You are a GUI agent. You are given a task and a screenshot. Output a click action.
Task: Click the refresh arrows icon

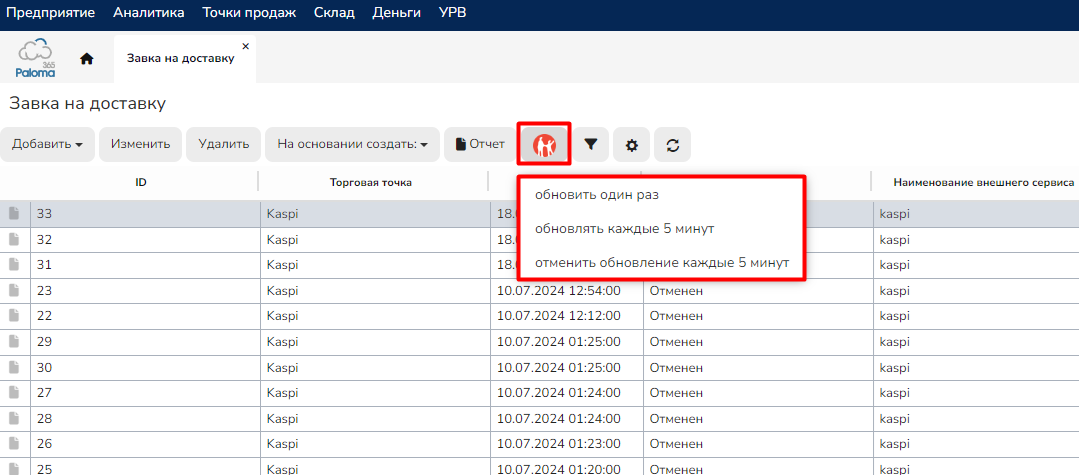click(672, 145)
